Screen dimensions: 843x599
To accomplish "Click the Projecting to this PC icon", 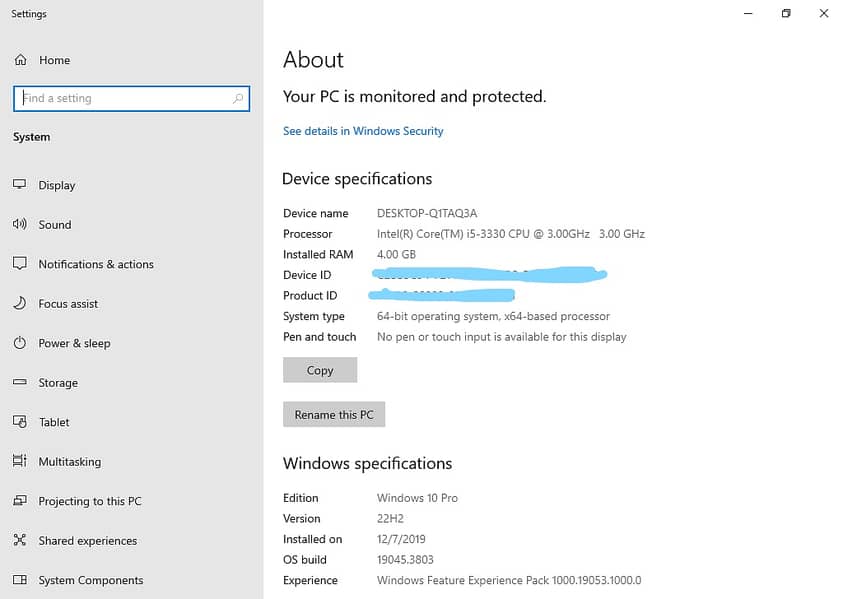I will (x=19, y=501).
